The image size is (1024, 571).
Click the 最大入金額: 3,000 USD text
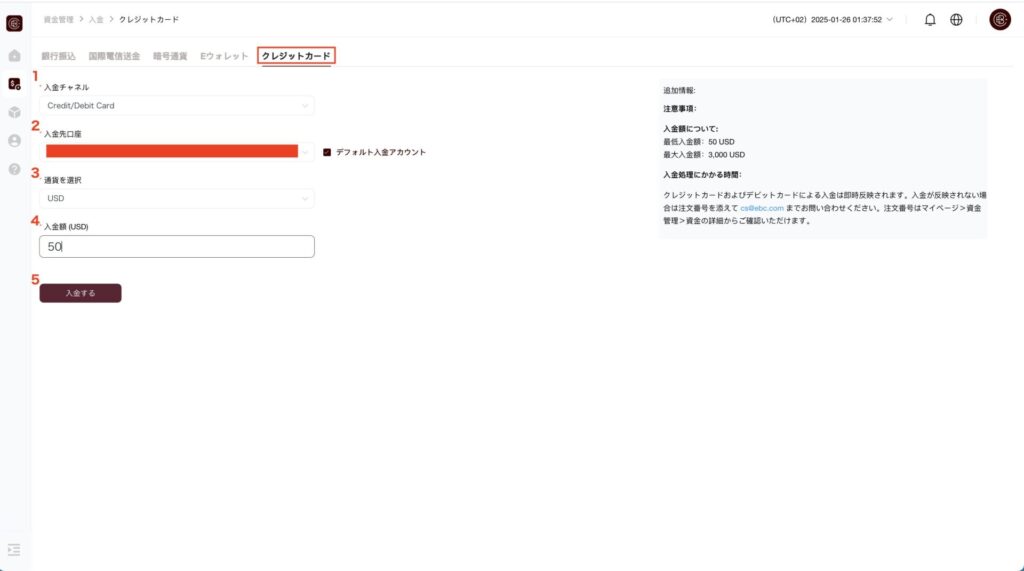pyautogui.click(x=704, y=155)
